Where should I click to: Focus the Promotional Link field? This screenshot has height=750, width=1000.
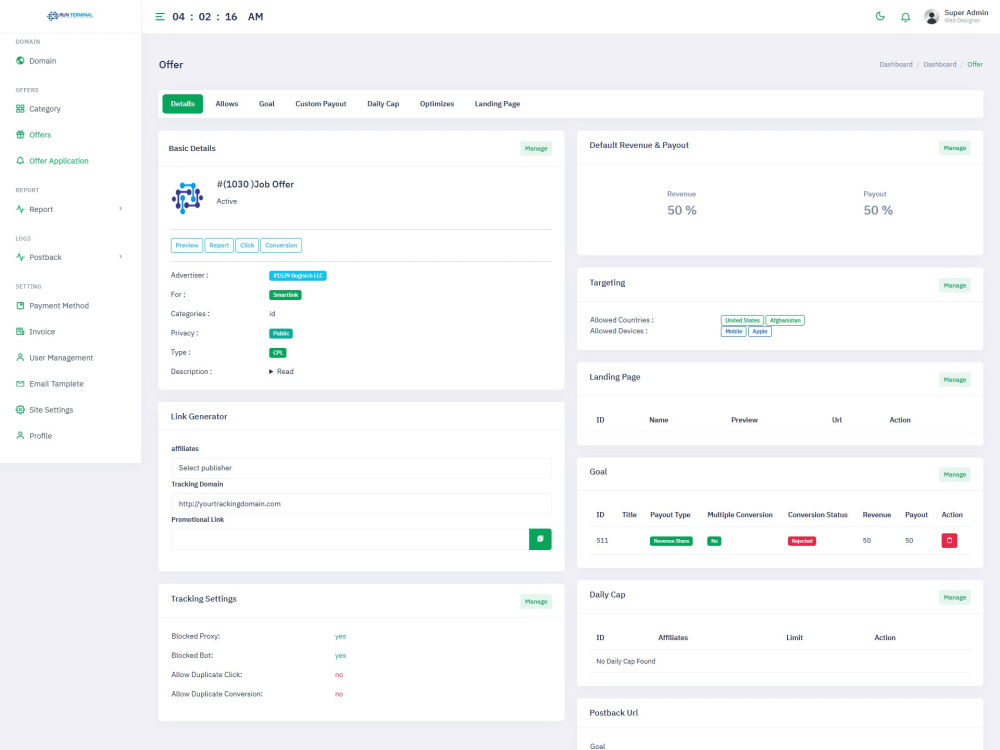point(349,539)
